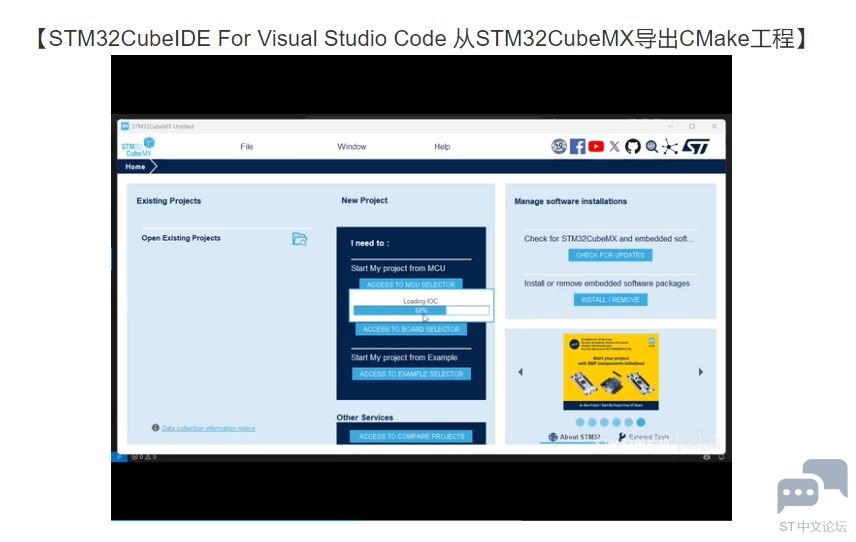Viewport: 856px width, 542px height.
Task: Click the Loading IOC progress bar
Action: click(421, 311)
